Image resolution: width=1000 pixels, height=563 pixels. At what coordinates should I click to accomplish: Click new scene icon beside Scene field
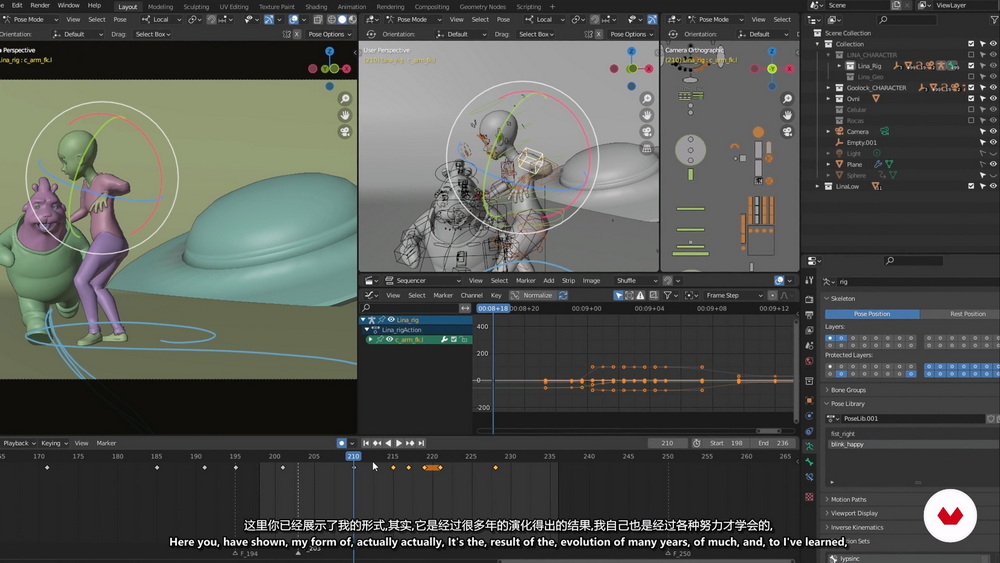(x=896, y=5)
